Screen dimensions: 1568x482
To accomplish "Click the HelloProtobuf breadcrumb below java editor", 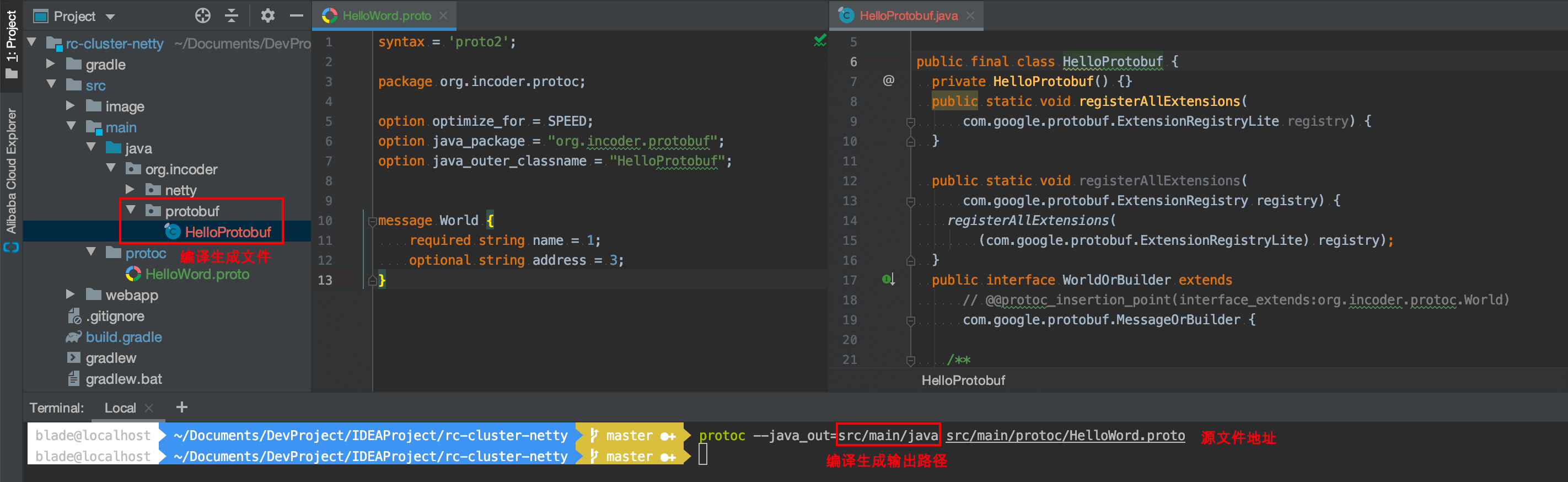I will tap(963, 381).
